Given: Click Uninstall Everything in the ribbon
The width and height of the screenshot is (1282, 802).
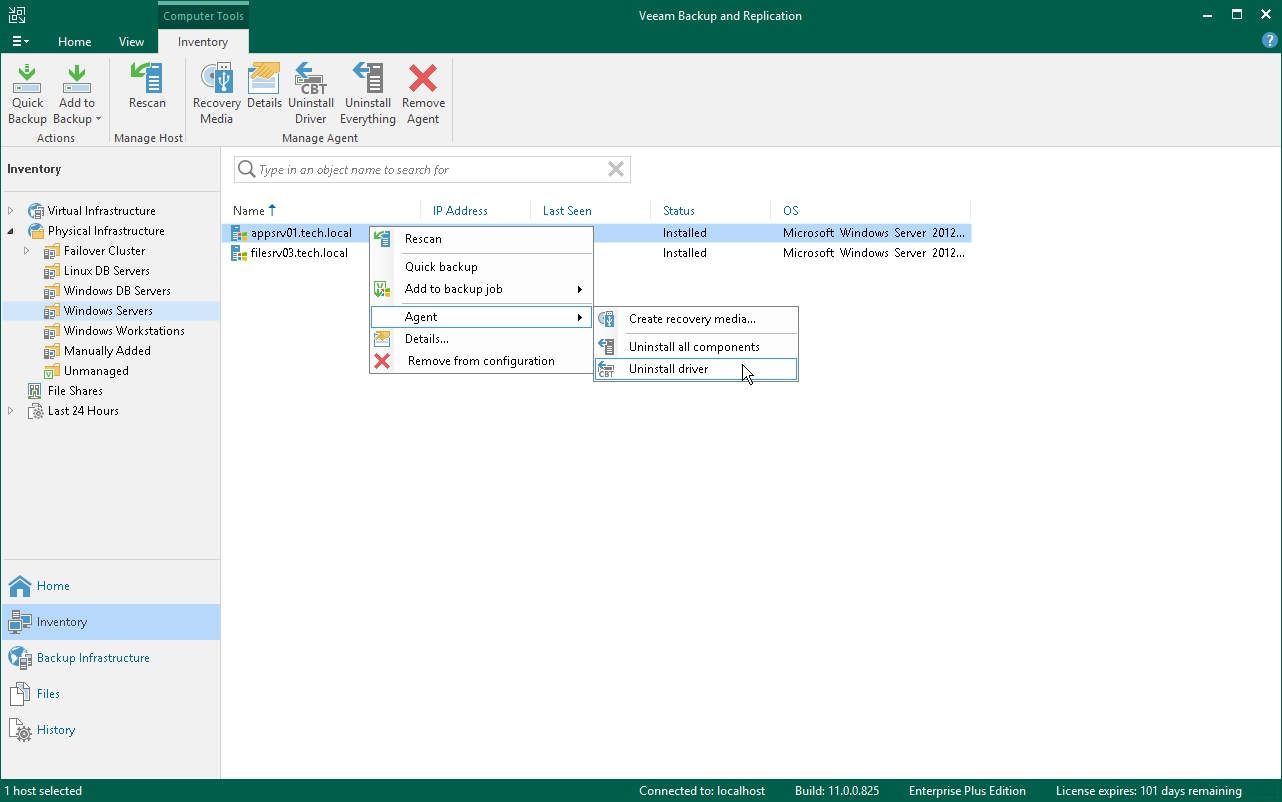Looking at the screenshot, I should (368, 95).
